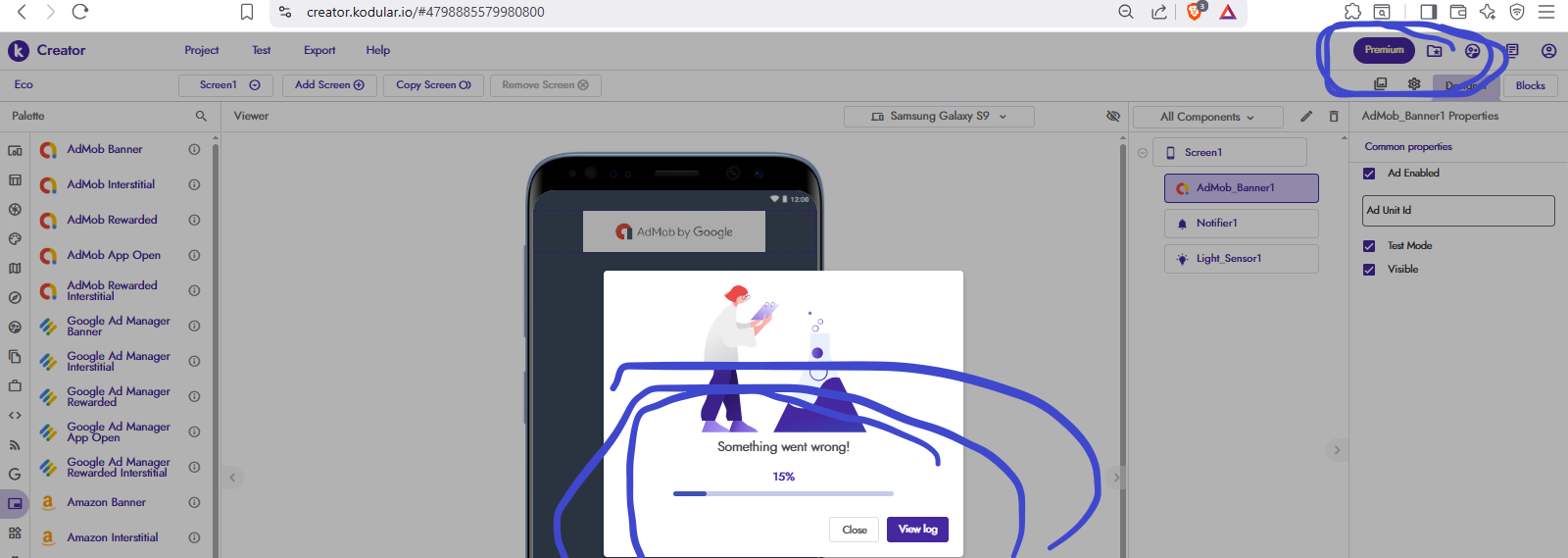The width and height of the screenshot is (1568, 558).
Task: Expand panel with the round chevron arrow
Action: tap(1337, 450)
